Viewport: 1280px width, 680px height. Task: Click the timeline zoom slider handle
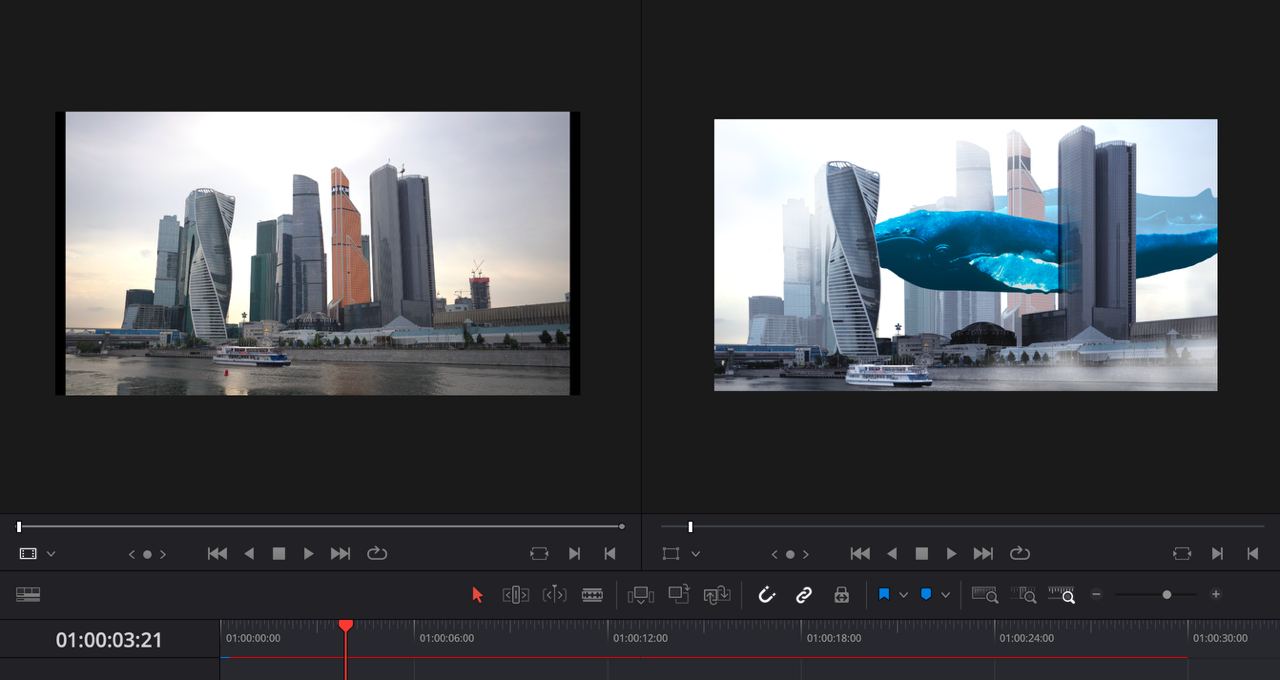[1167, 595]
